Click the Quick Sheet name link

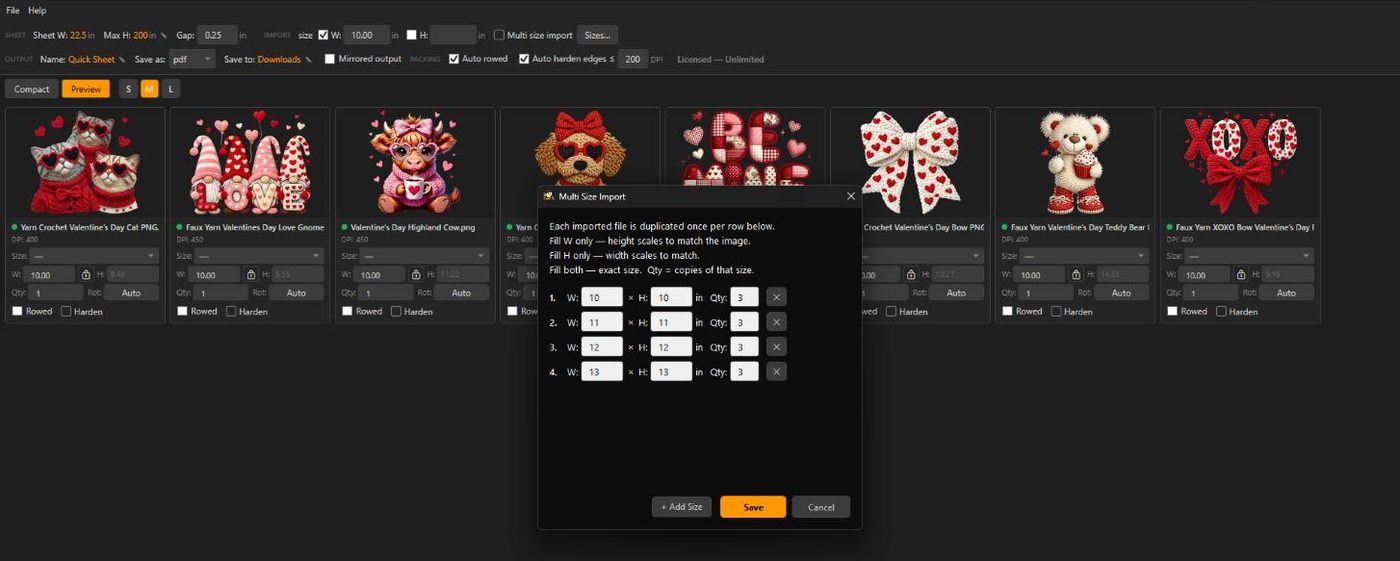[x=91, y=60]
